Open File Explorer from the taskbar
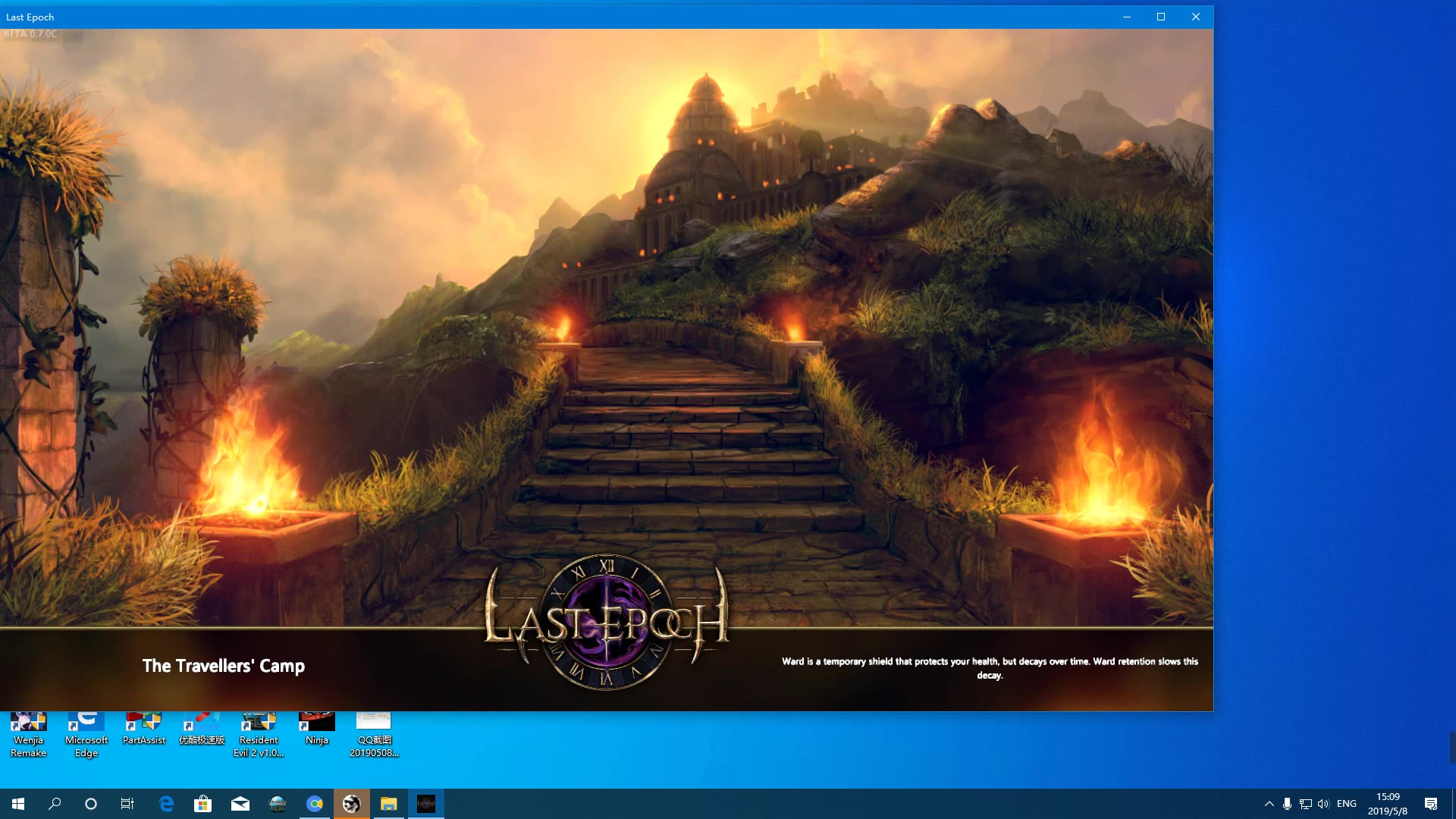 click(x=389, y=804)
